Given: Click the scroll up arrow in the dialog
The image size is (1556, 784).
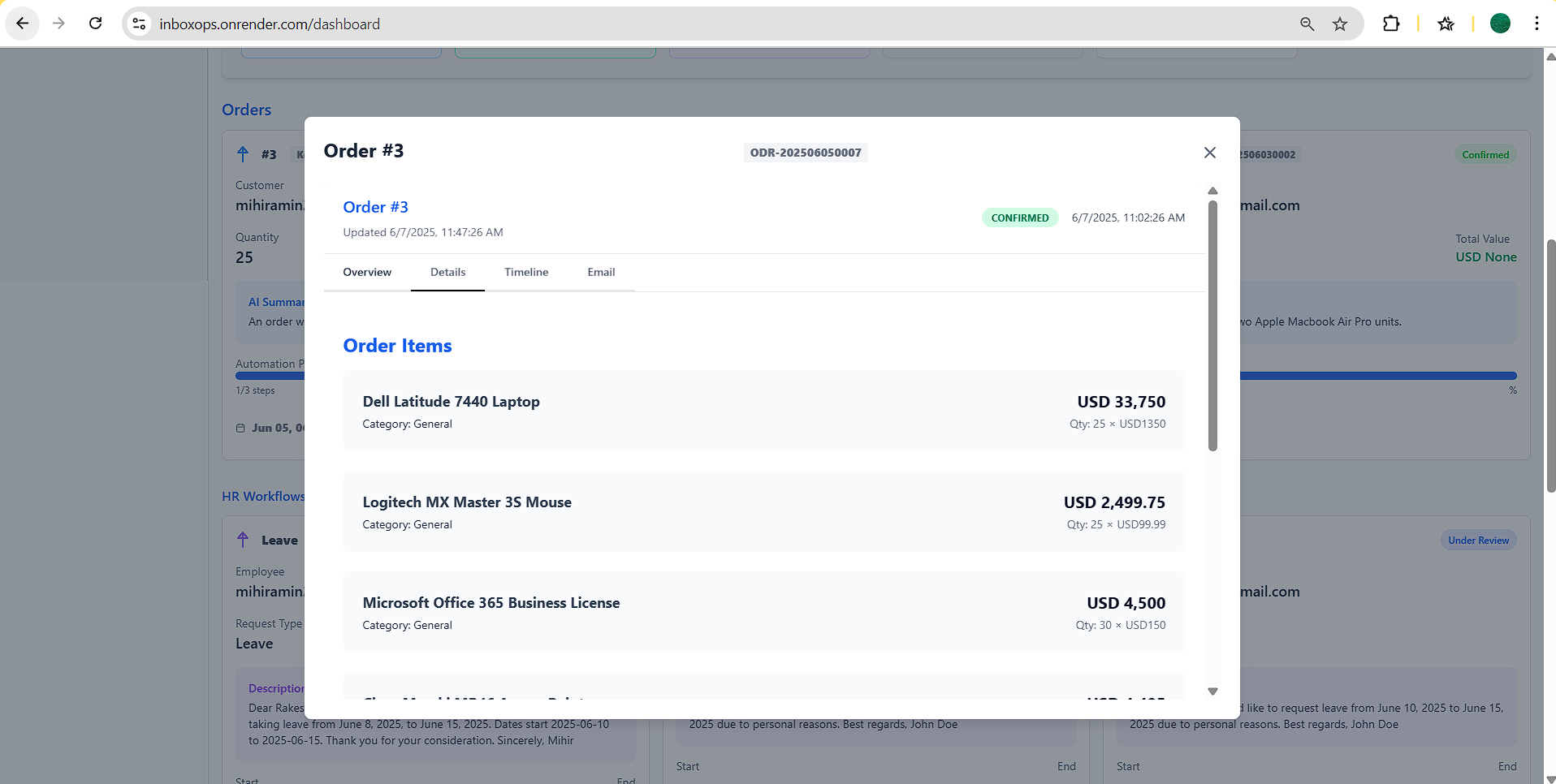Looking at the screenshot, I should (x=1212, y=191).
